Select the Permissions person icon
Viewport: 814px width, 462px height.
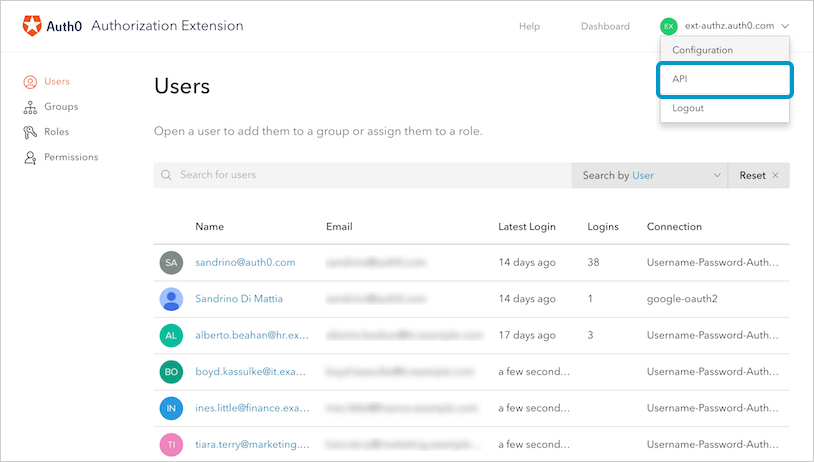[30, 157]
